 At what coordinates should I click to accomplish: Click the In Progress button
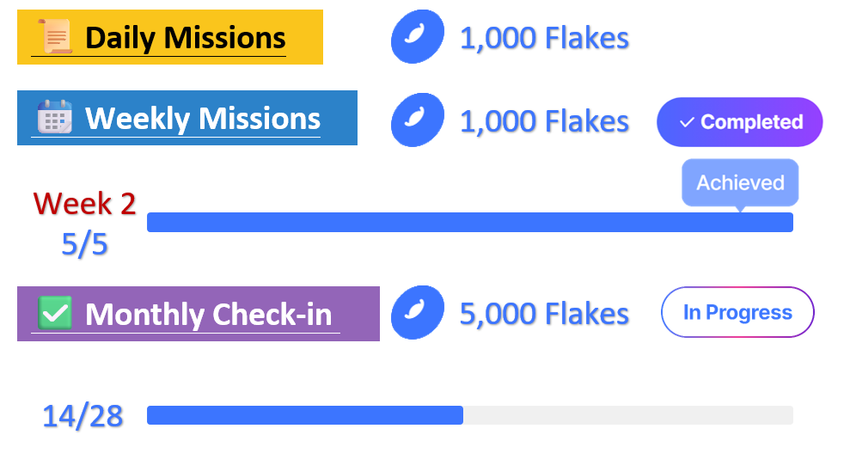tap(737, 312)
